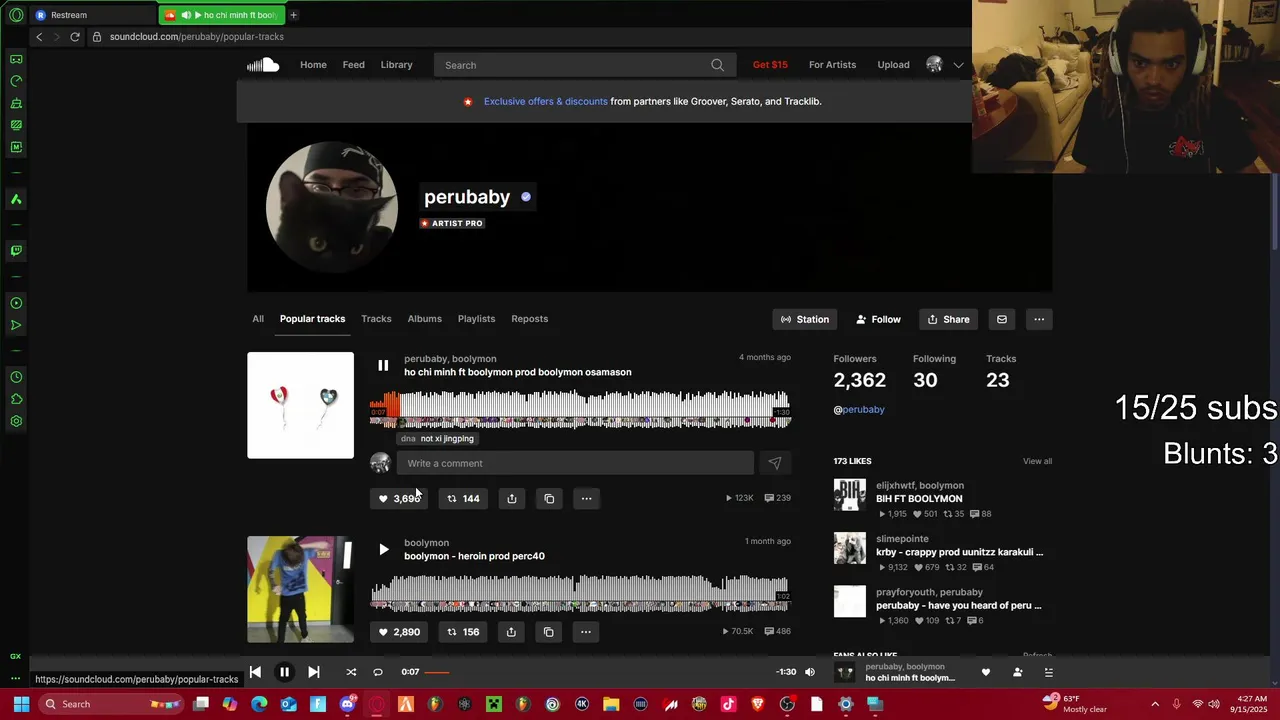Open Opera sidebar settings gear
This screenshot has height=720, width=1280.
16,421
